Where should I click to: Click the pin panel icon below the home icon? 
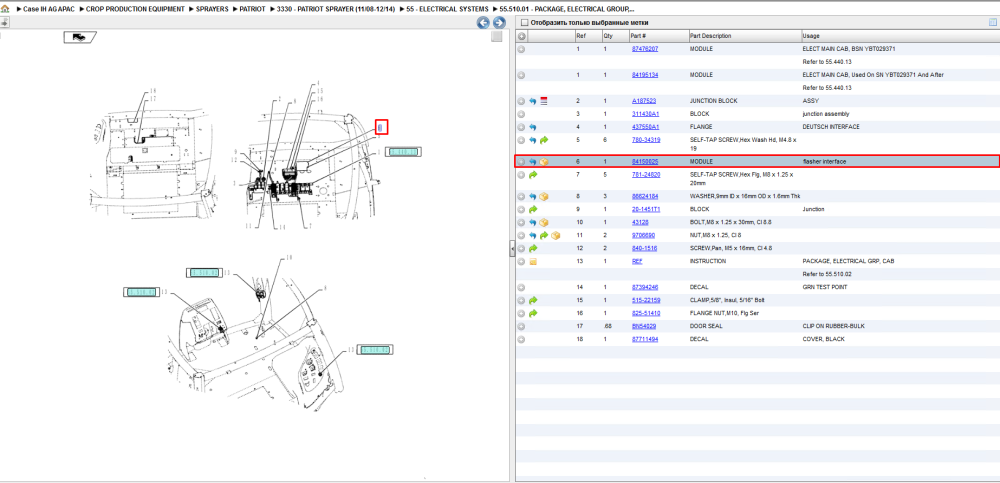click(4, 22)
